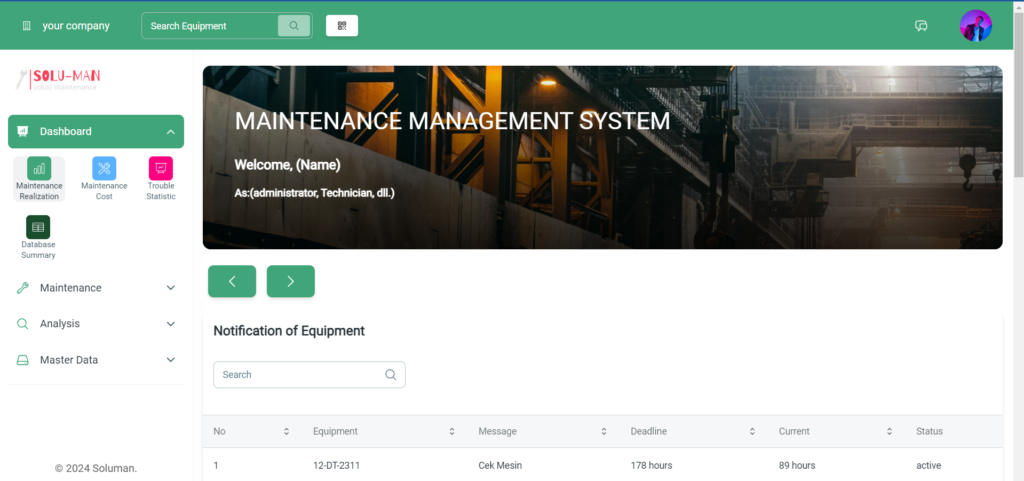
Task: Click the your company label
Action: (x=76, y=26)
